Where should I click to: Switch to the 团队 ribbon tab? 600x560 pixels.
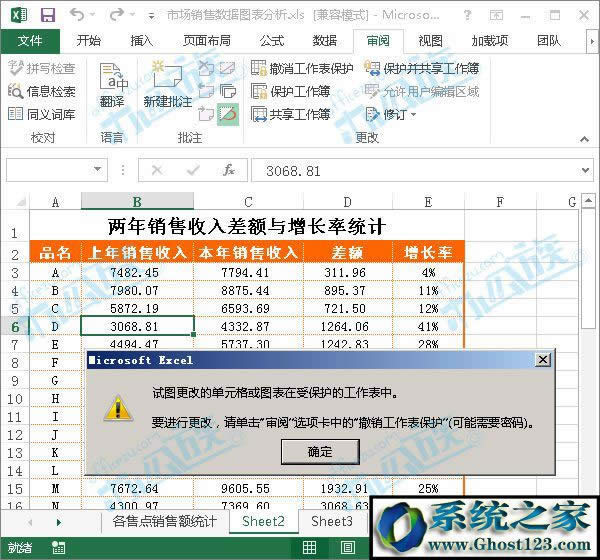coord(549,41)
